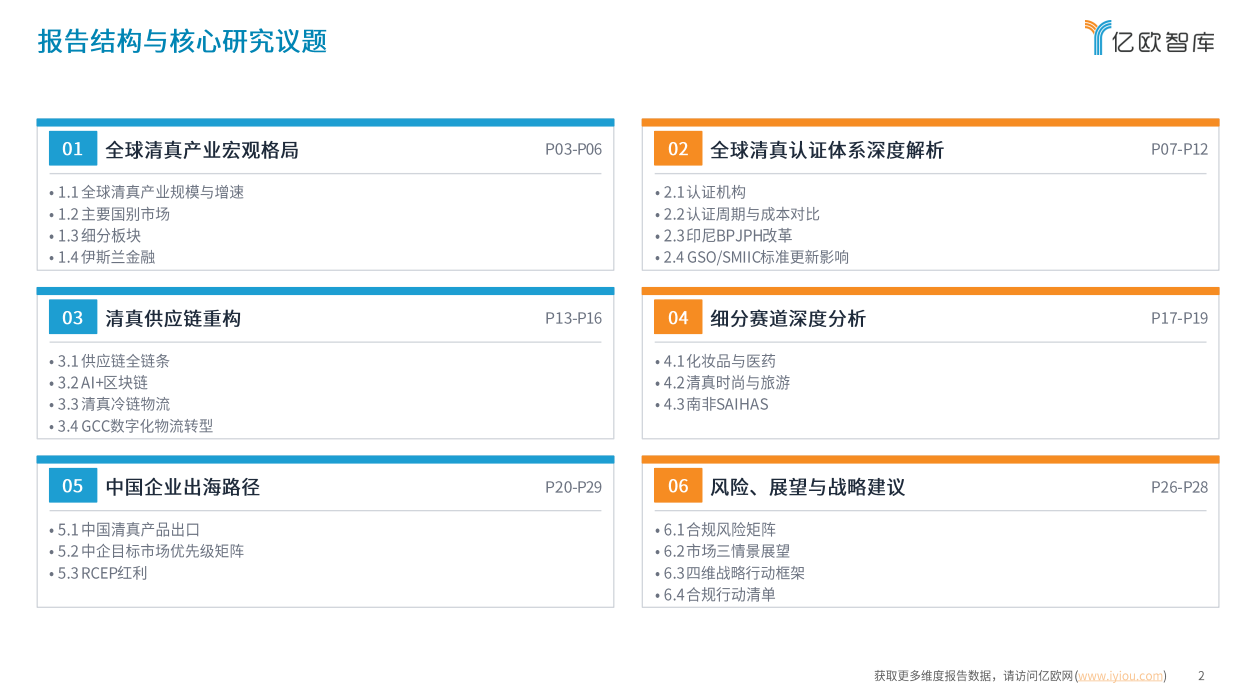This screenshot has height=697, width=1240.
Task: Expand the 清真供应链重构 card
Action: click(174, 317)
